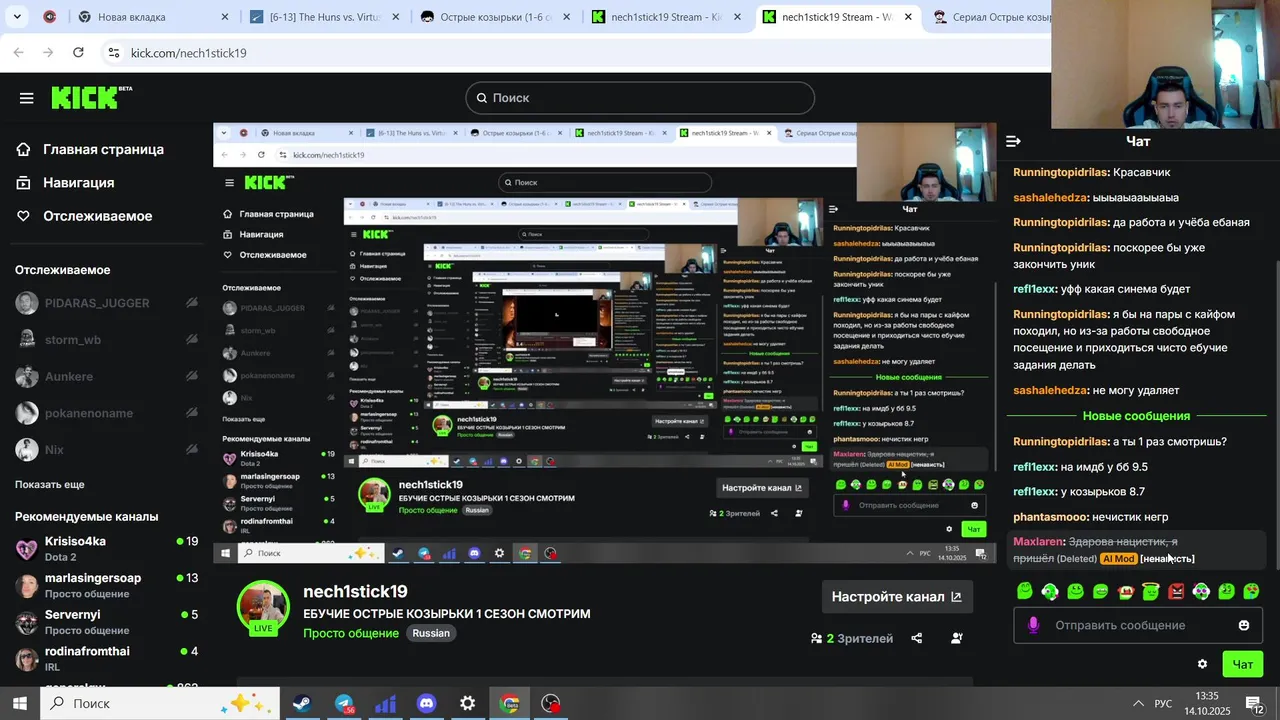The height and width of the screenshot is (720, 1280).
Task: Jump to Новые сообщения marker
Action: point(1136,415)
